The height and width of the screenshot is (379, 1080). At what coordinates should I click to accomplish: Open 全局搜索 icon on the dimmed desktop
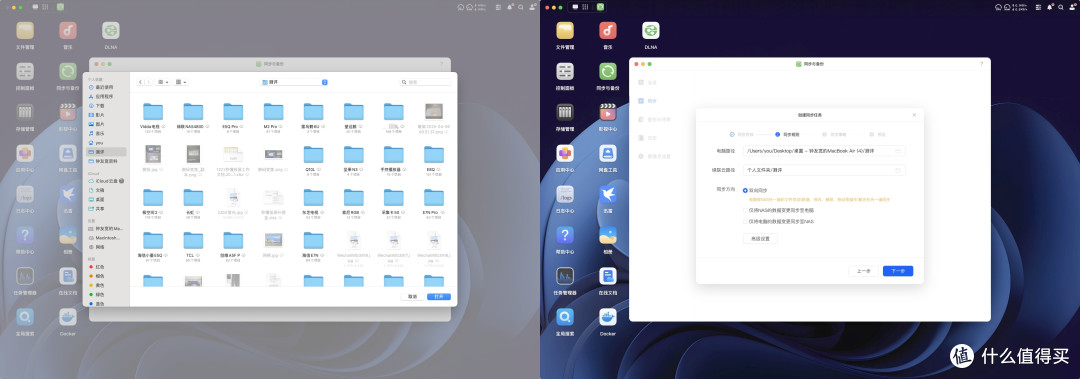25,317
